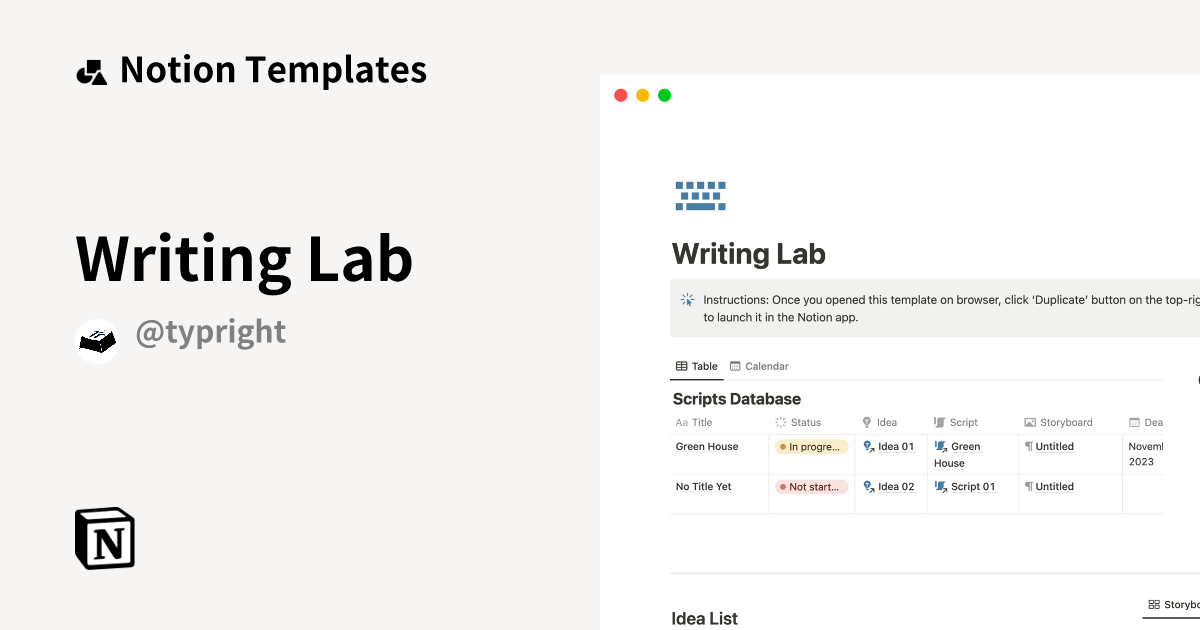Click the lightbulb icon on the Idea column
The height and width of the screenshot is (630, 1200).
coord(865,422)
